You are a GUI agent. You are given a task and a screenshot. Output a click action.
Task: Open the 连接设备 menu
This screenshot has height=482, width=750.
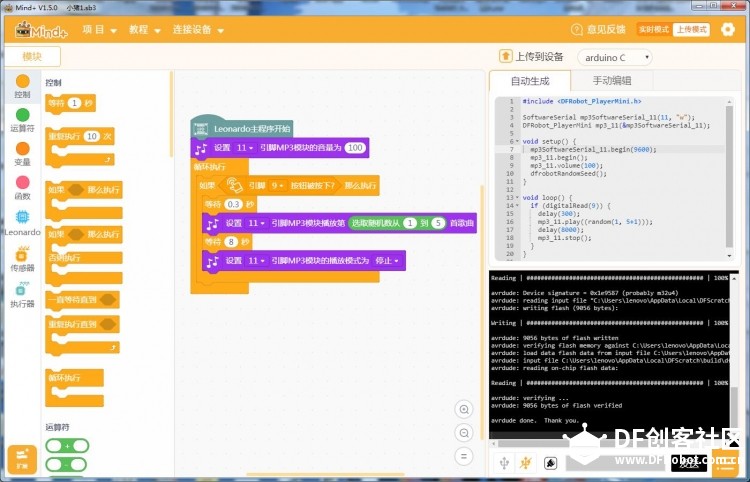198,30
